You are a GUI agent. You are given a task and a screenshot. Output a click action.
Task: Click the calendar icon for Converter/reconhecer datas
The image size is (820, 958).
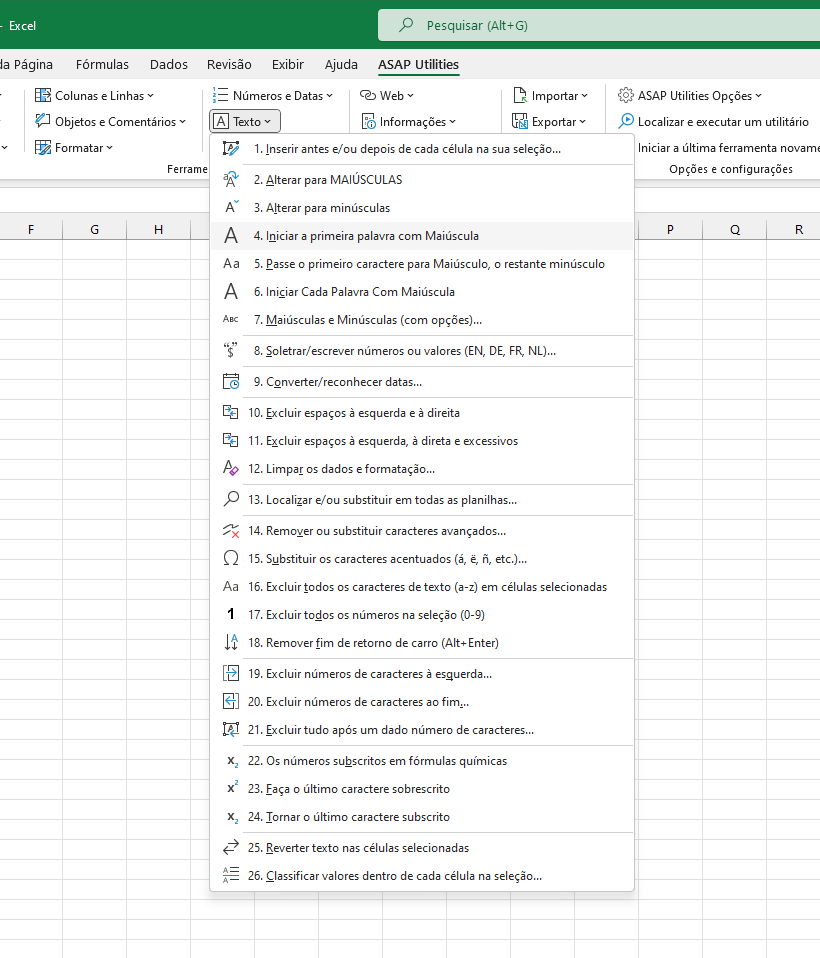[230, 382]
